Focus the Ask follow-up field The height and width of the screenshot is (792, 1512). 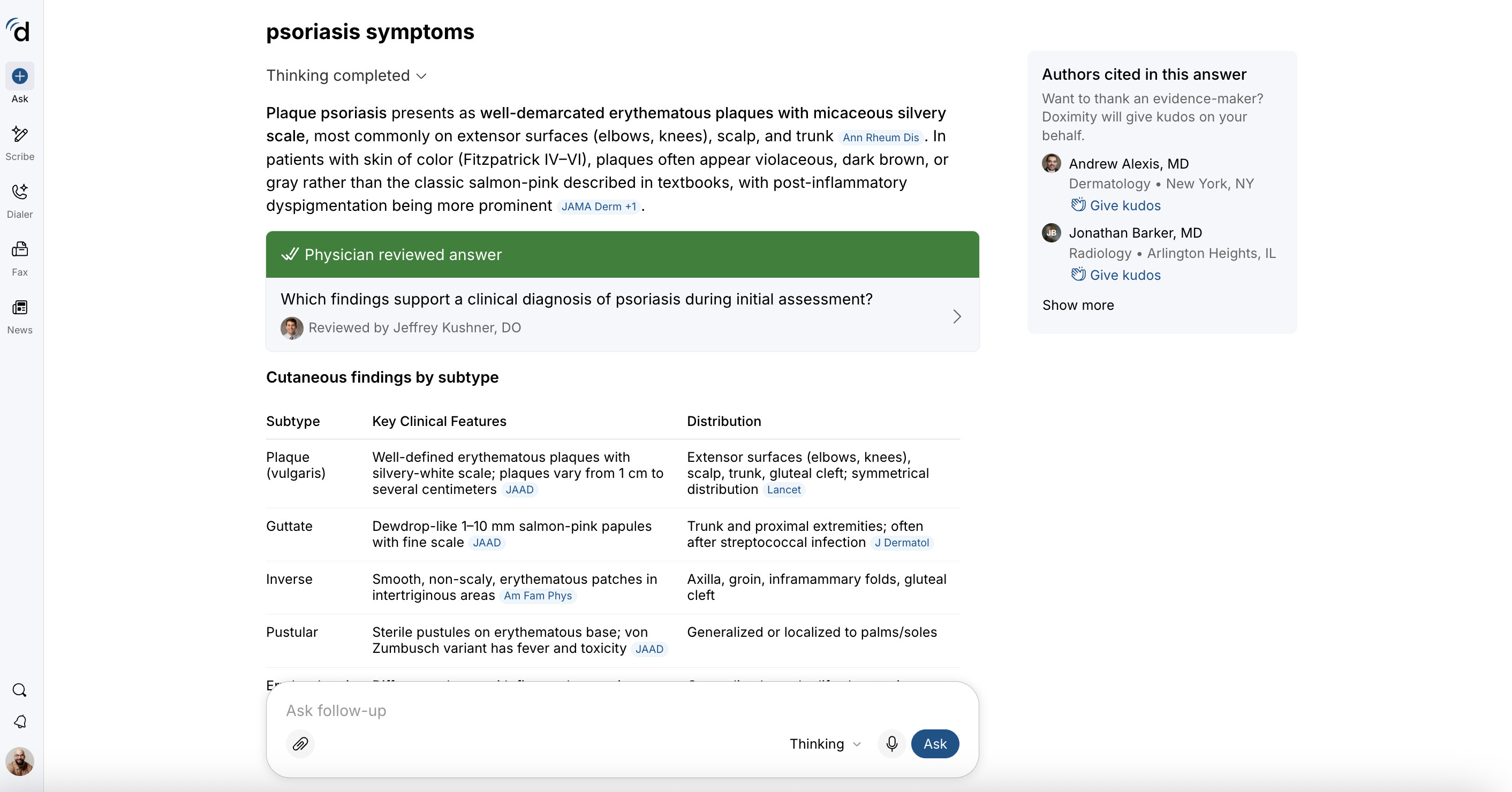[622, 711]
